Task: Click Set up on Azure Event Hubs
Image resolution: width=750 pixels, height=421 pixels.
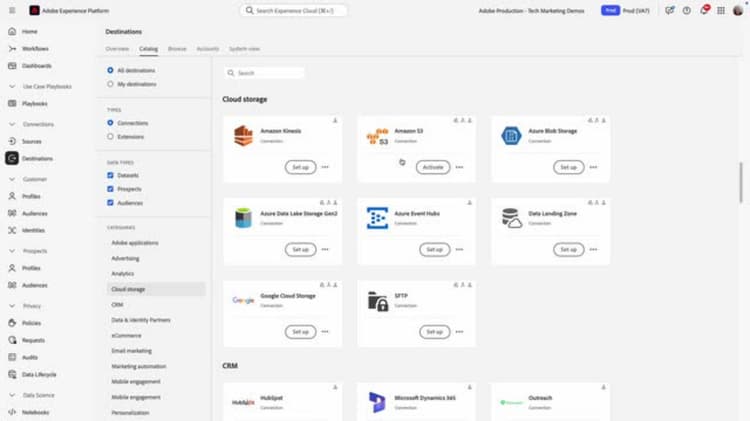Action: coord(435,250)
